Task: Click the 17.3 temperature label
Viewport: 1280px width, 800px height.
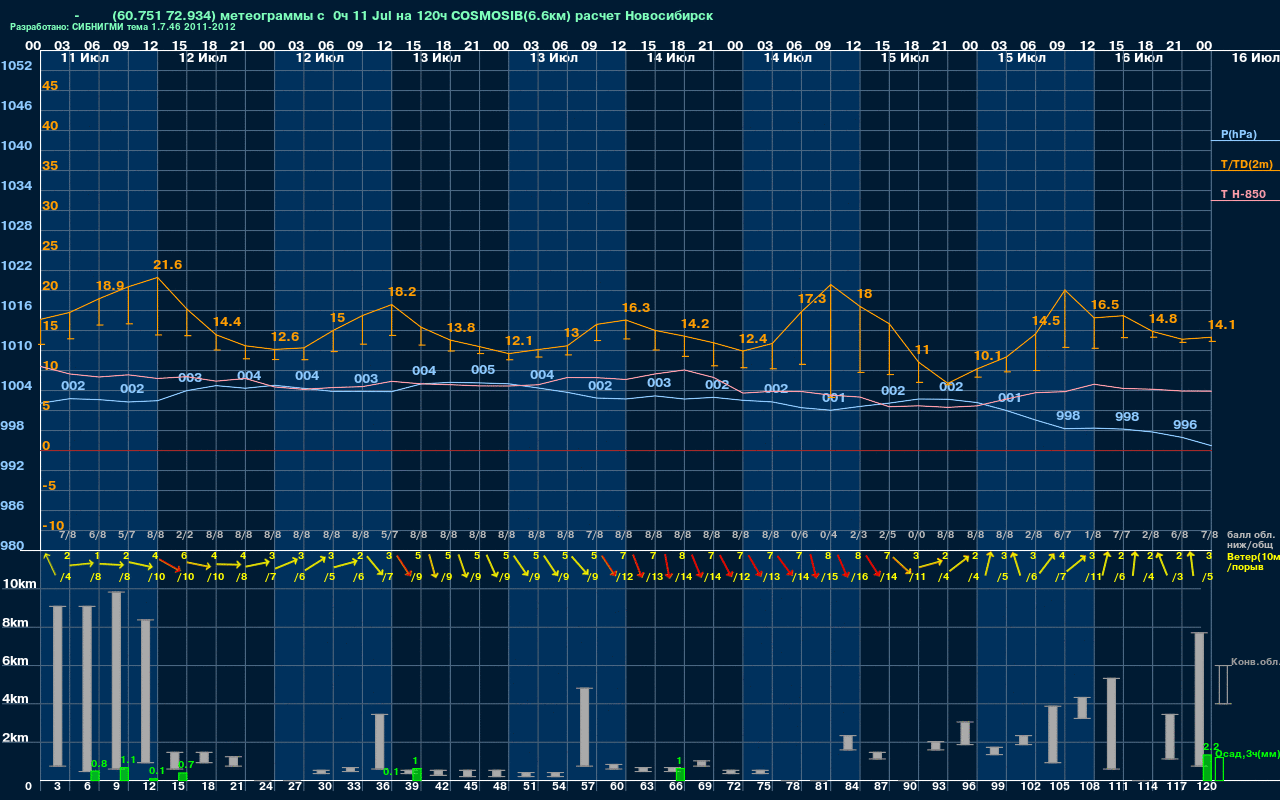Action: tap(812, 299)
